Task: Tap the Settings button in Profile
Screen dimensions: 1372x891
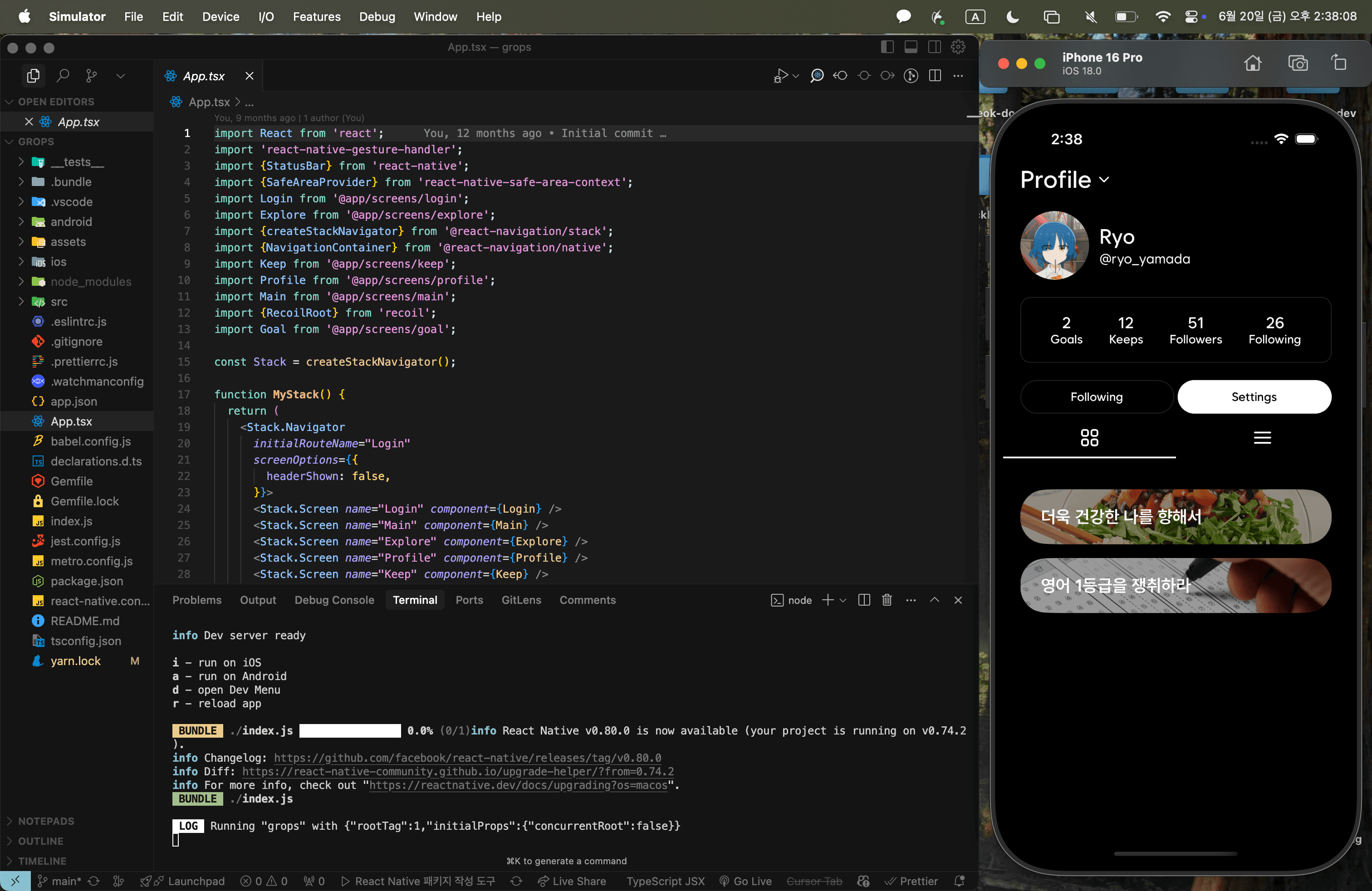Action: pyautogui.click(x=1253, y=397)
